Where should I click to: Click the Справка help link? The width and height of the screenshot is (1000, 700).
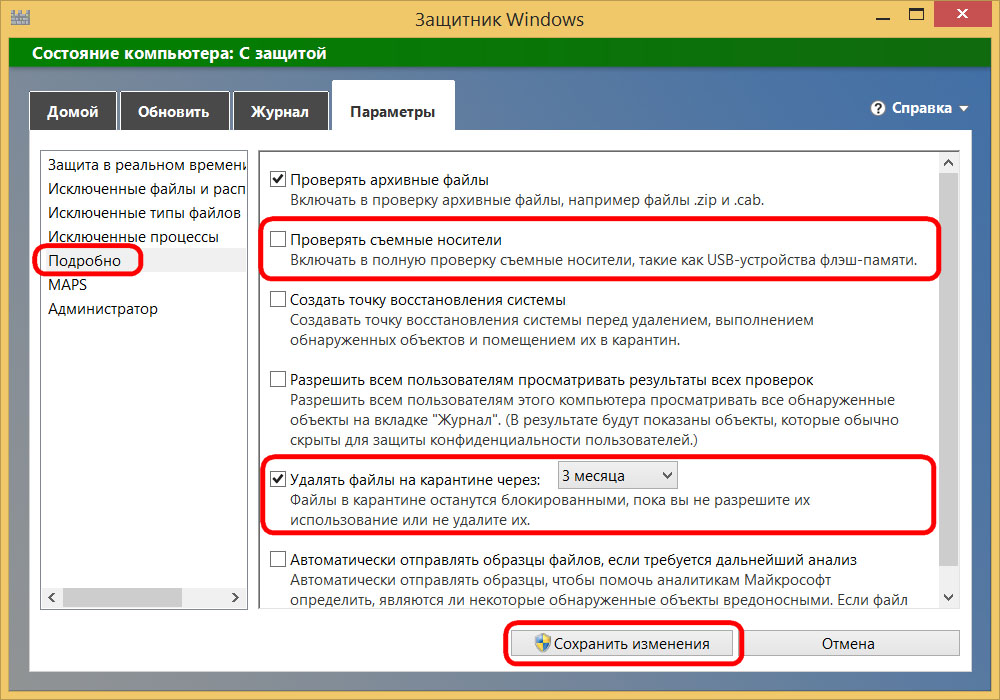coord(922,108)
